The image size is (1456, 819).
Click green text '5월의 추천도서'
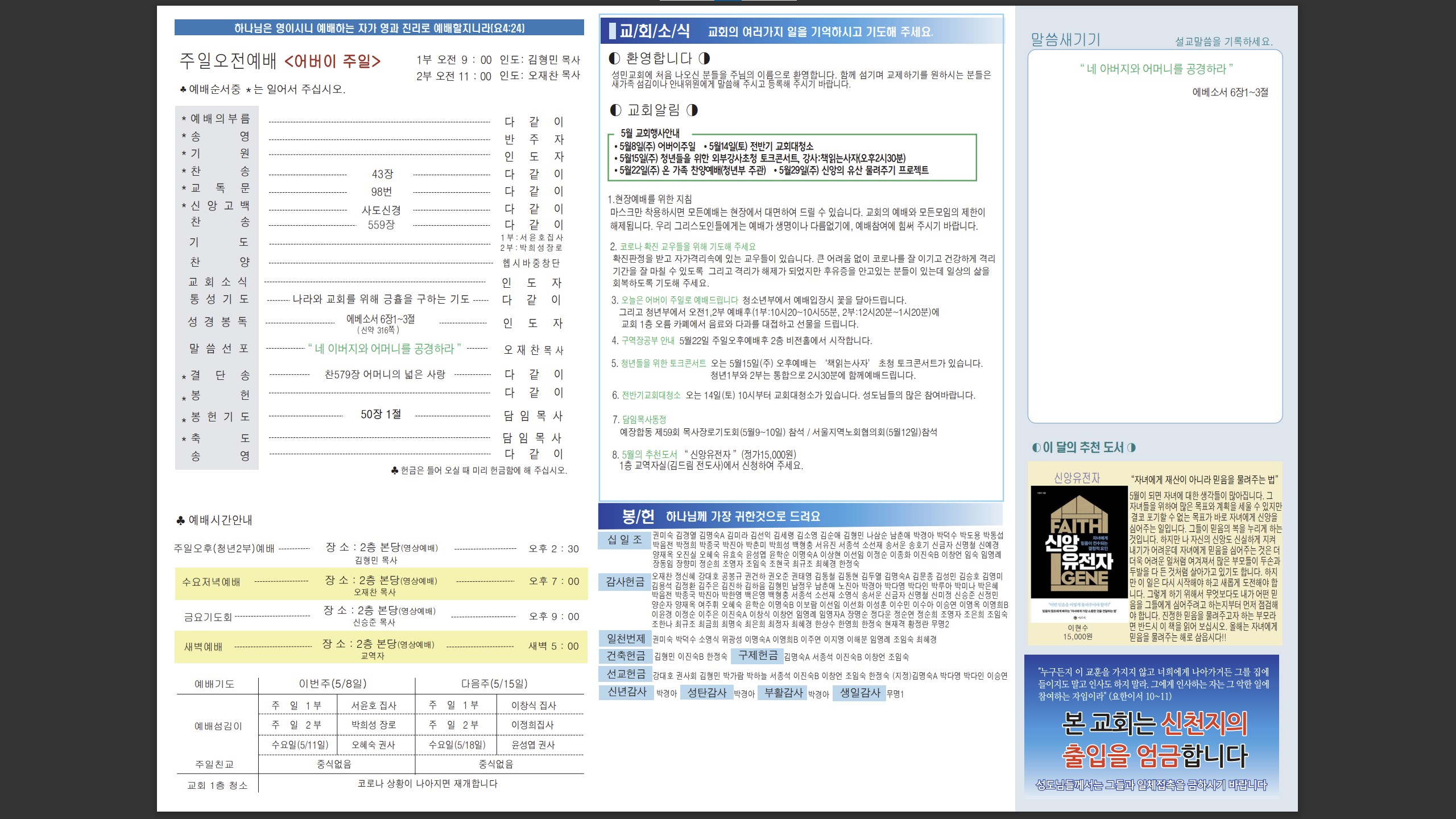650,454
